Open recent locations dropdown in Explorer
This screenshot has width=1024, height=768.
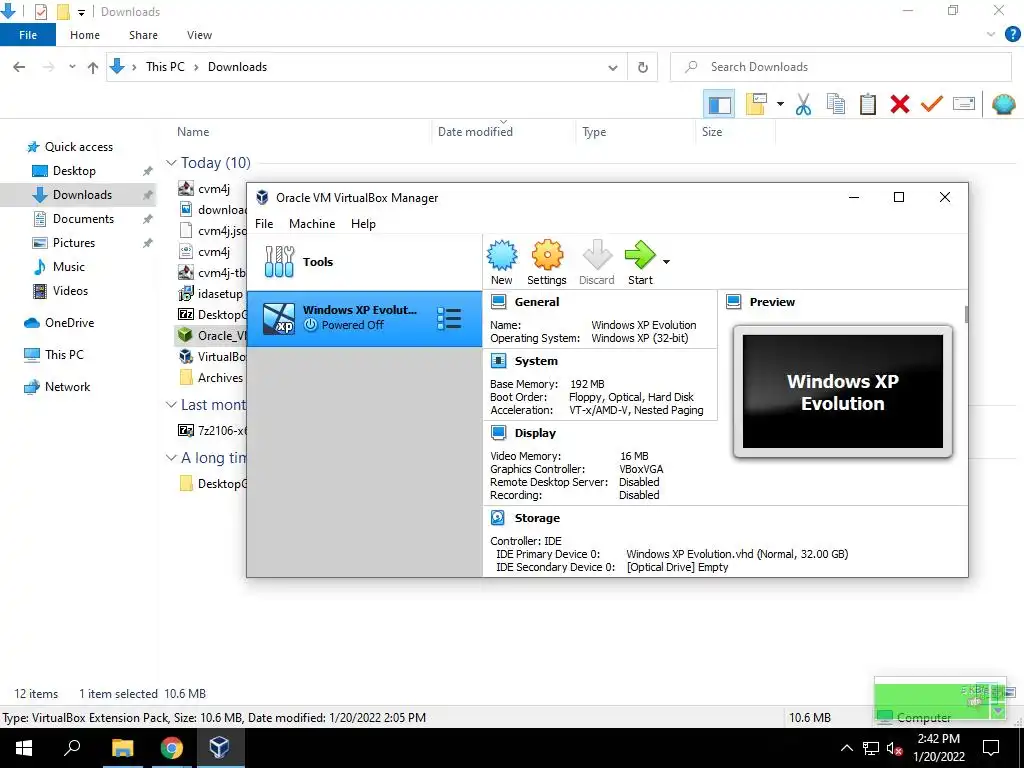pos(72,67)
